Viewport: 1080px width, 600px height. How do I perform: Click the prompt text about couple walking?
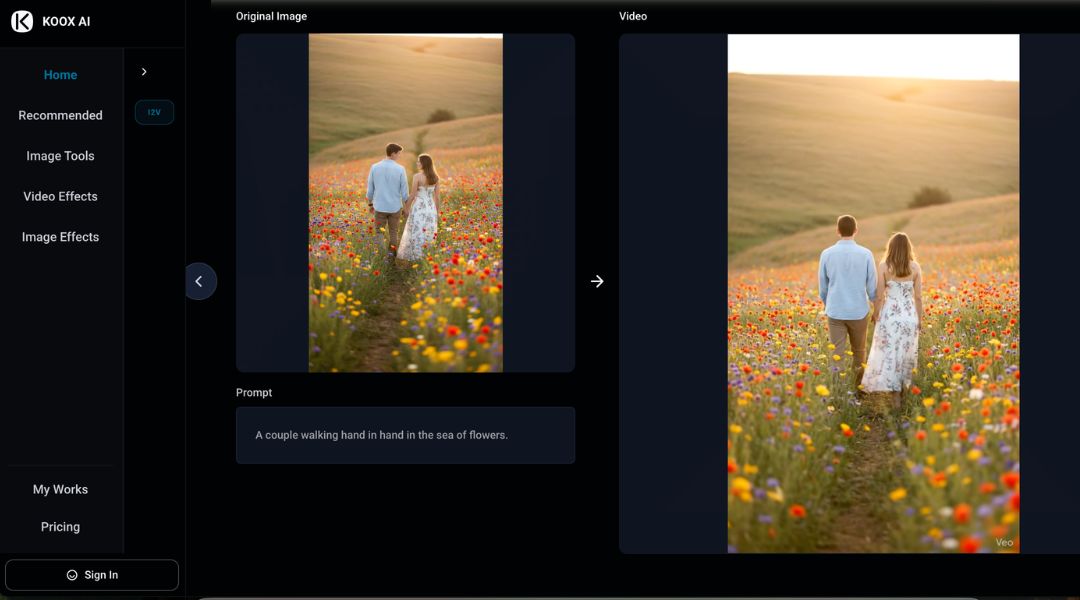point(381,435)
